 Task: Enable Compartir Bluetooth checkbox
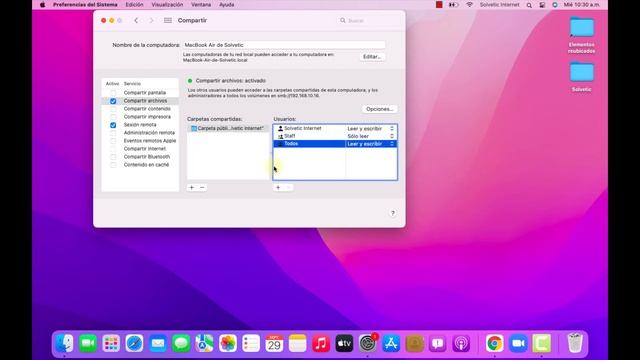tap(113, 157)
